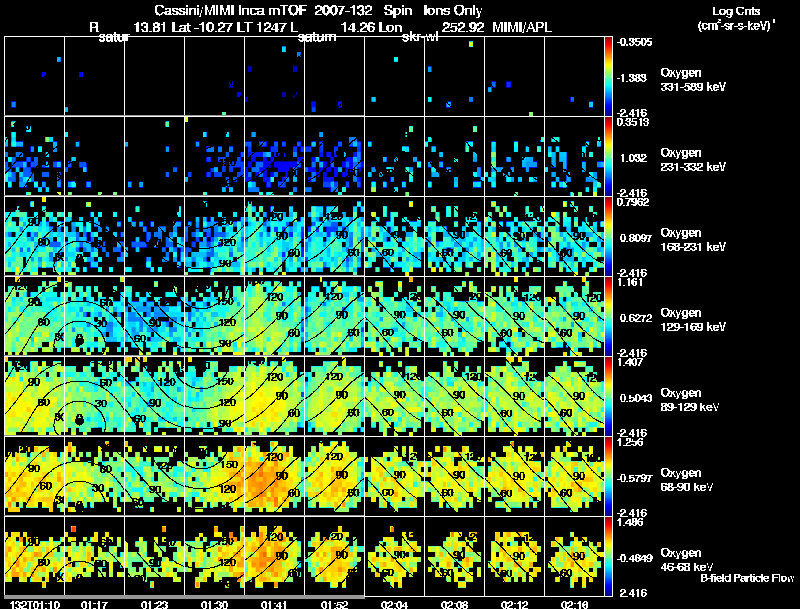This screenshot has width=800, height=609.
Task: Click the Oxygen 231-332 keV color bar
Action: point(610,156)
